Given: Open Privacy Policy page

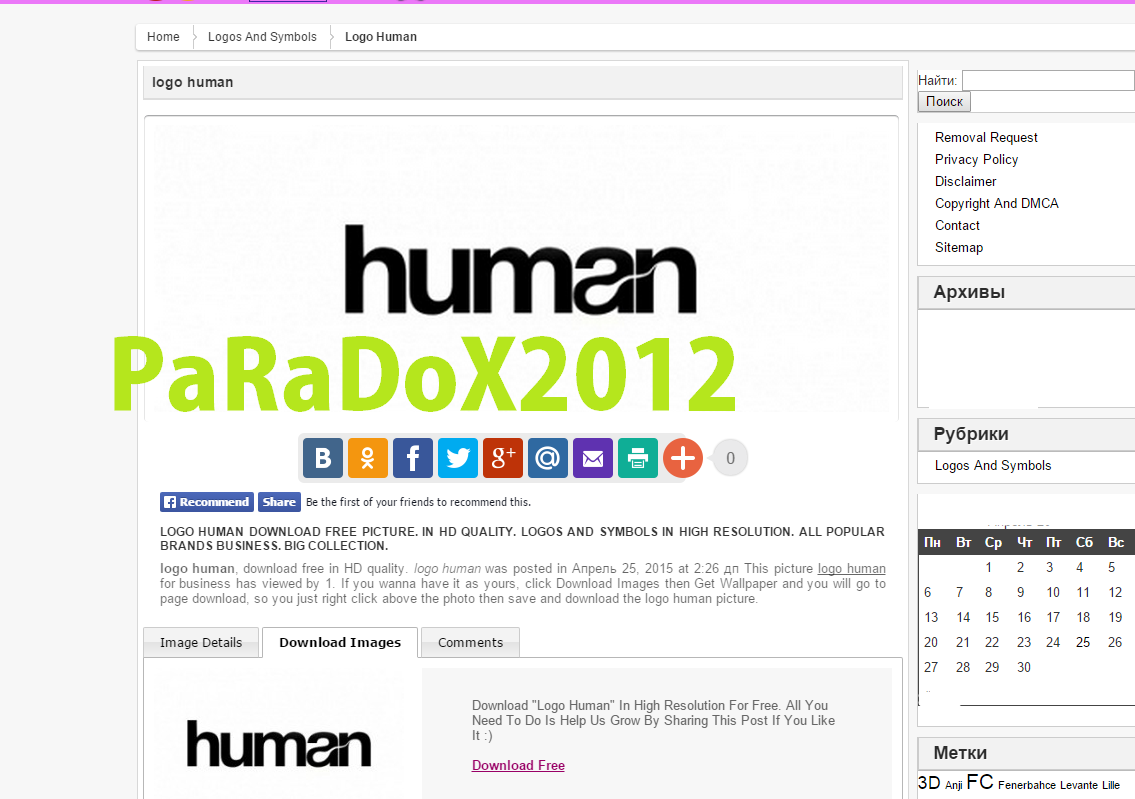Looking at the screenshot, I should coord(976,159).
